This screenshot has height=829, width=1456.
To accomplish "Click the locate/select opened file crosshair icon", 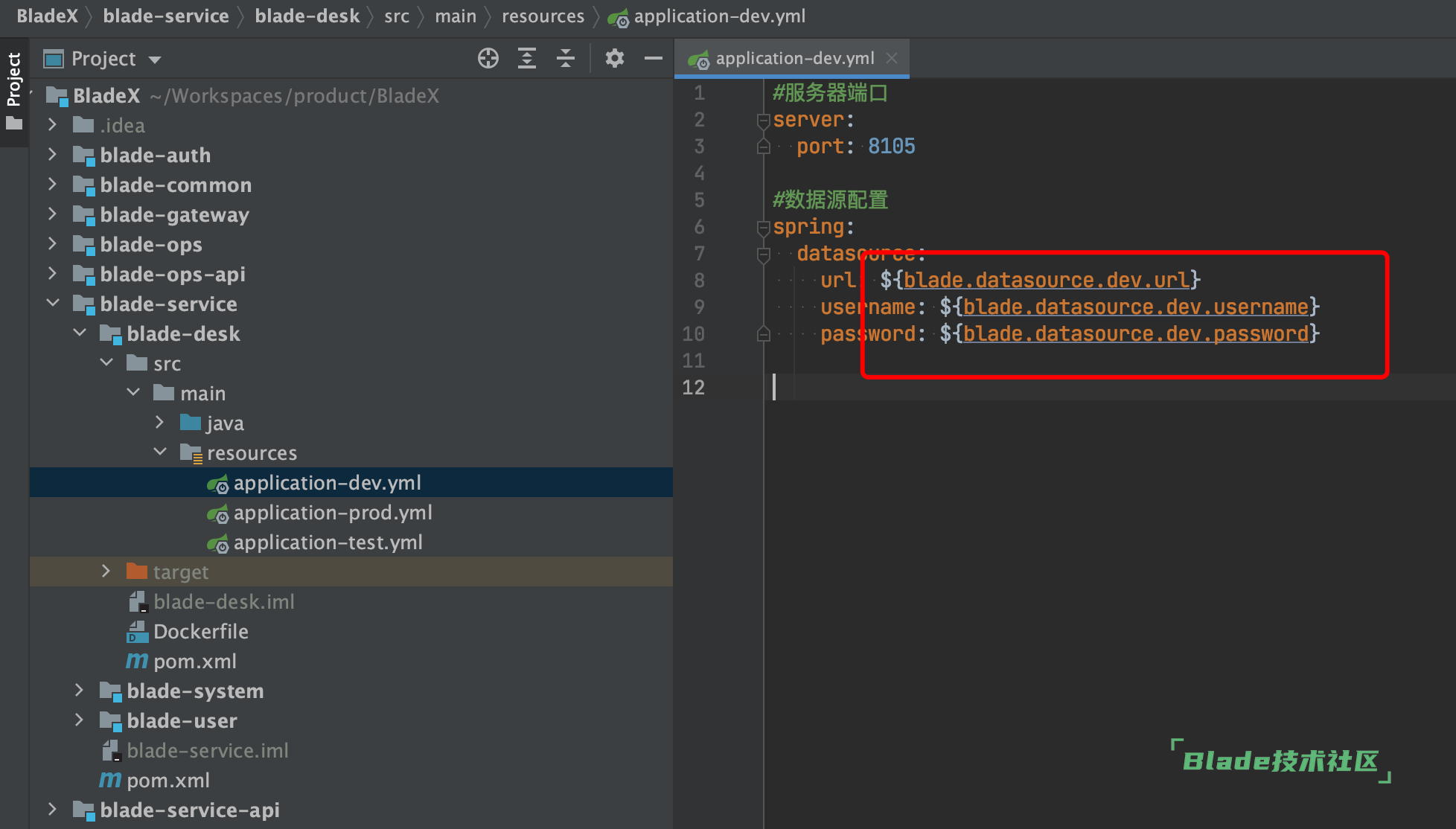I will (488, 58).
